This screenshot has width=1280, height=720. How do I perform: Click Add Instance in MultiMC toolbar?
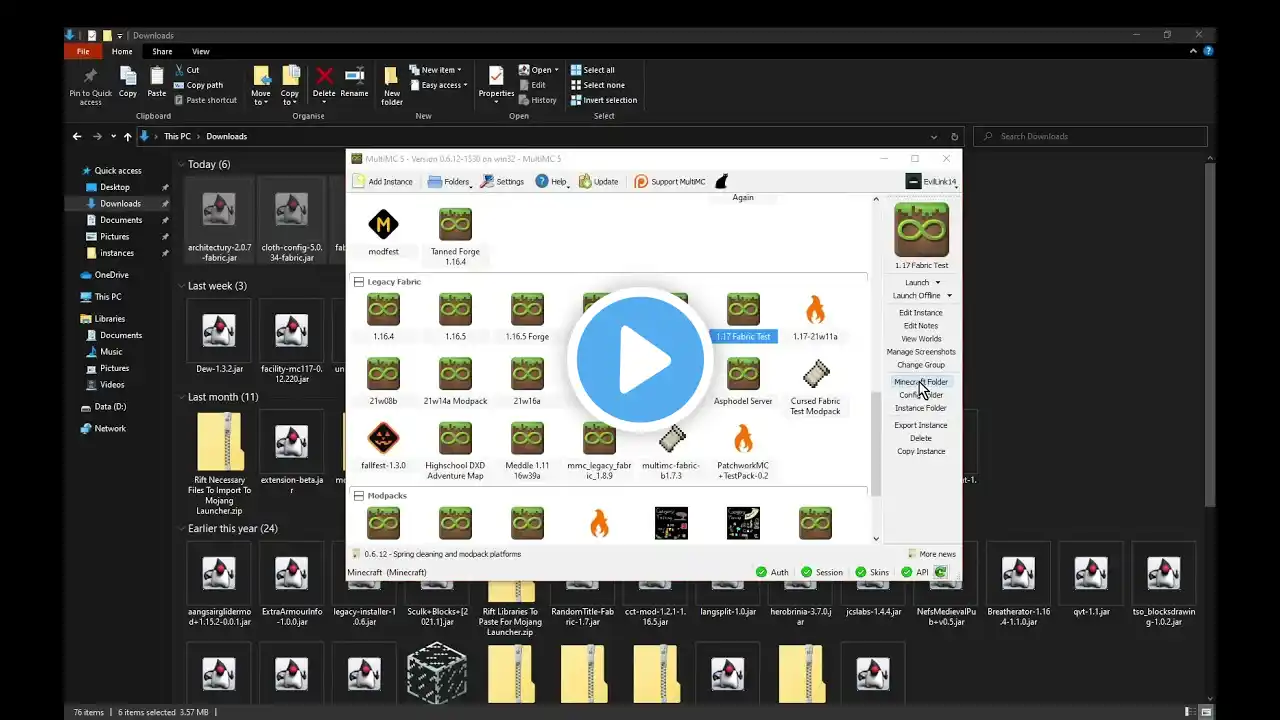click(383, 181)
